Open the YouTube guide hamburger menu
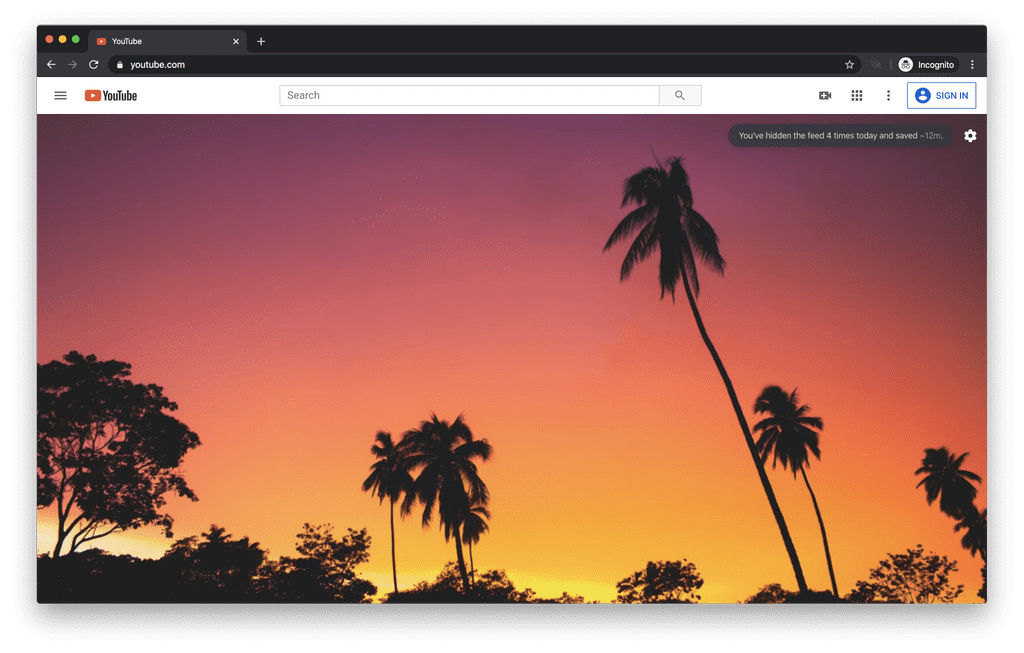This screenshot has height=653, width=1024. [x=60, y=96]
